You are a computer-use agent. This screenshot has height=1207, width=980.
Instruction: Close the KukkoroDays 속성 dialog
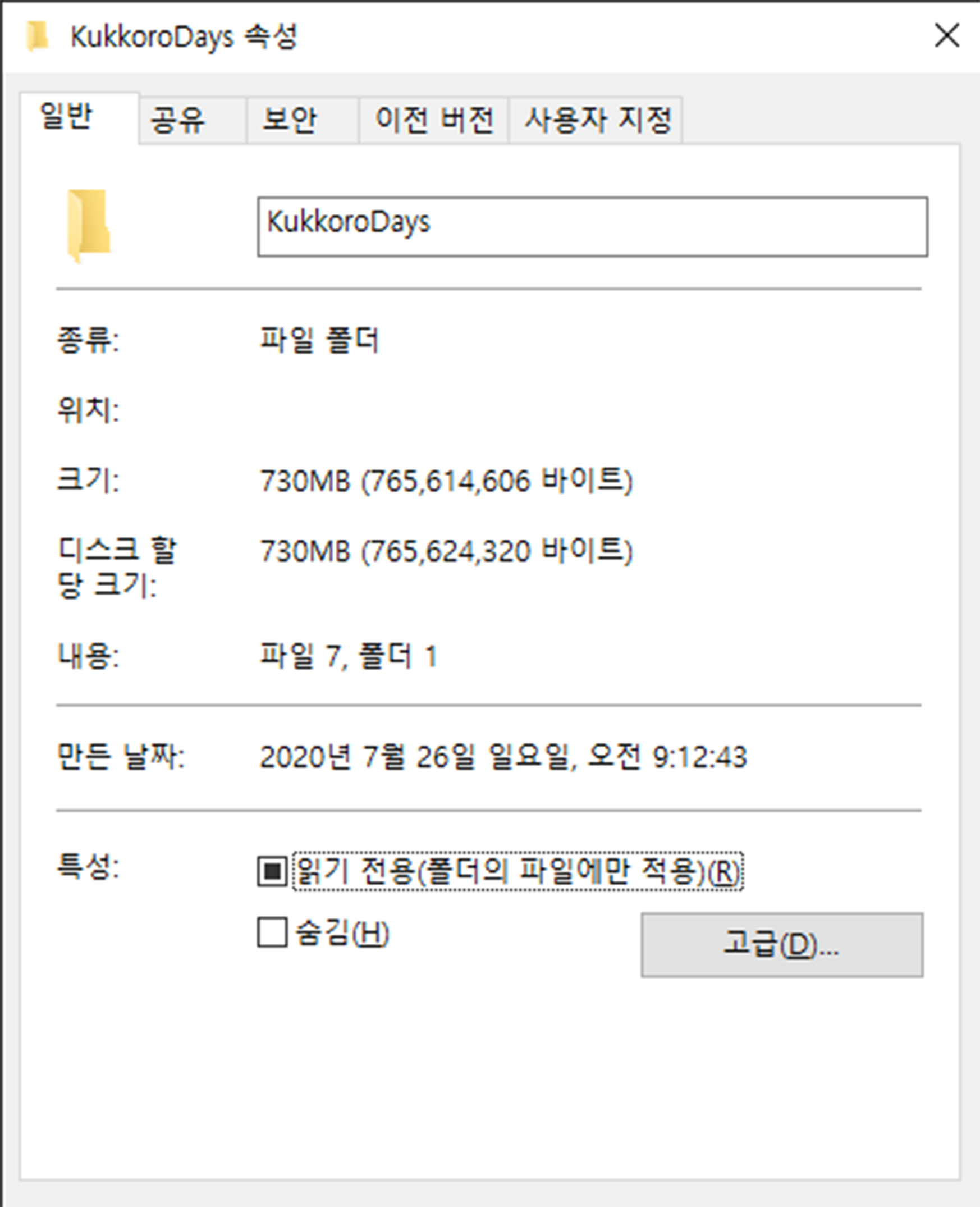[947, 36]
